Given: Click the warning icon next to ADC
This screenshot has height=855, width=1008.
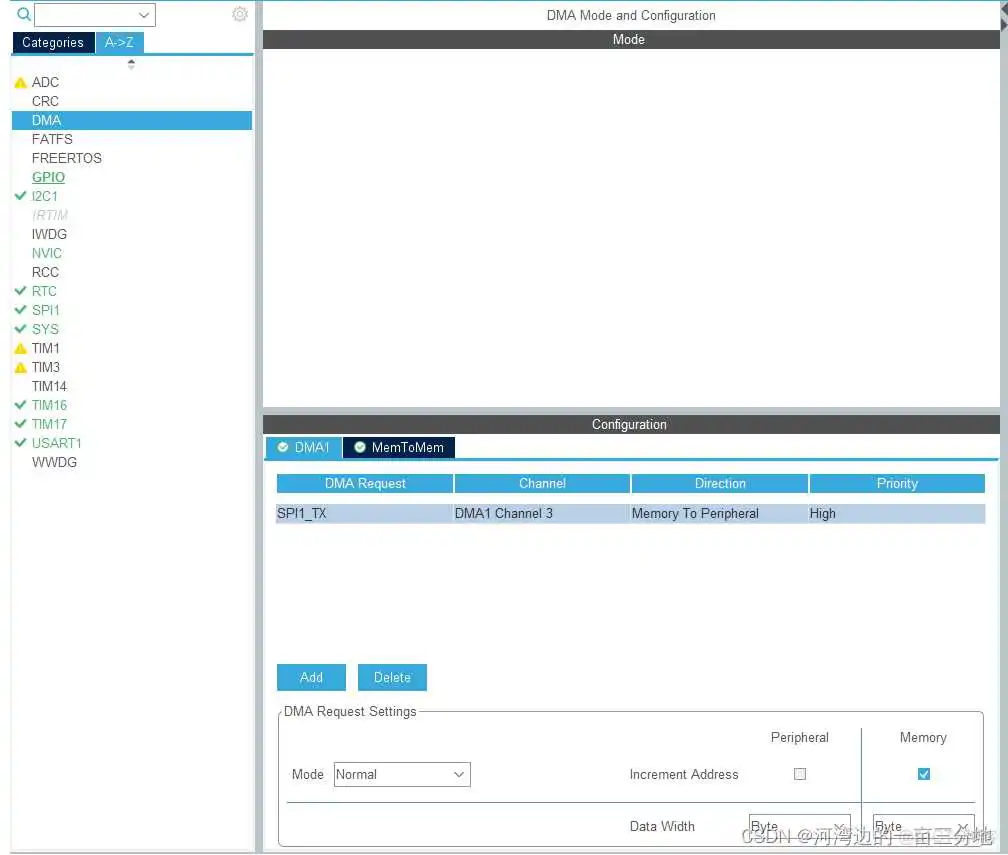Looking at the screenshot, I should (x=20, y=82).
